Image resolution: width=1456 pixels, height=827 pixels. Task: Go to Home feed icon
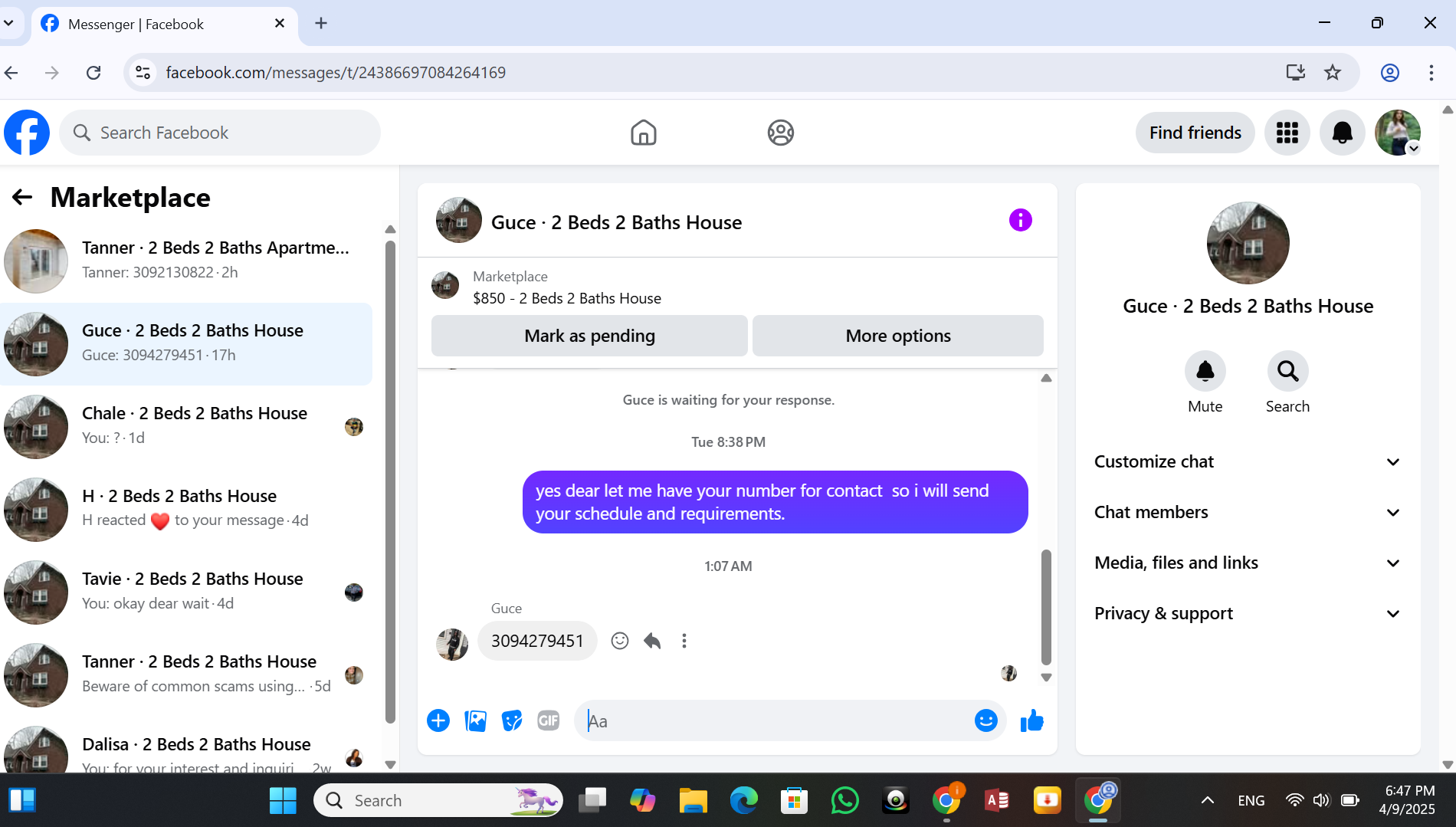pos(644,133)
